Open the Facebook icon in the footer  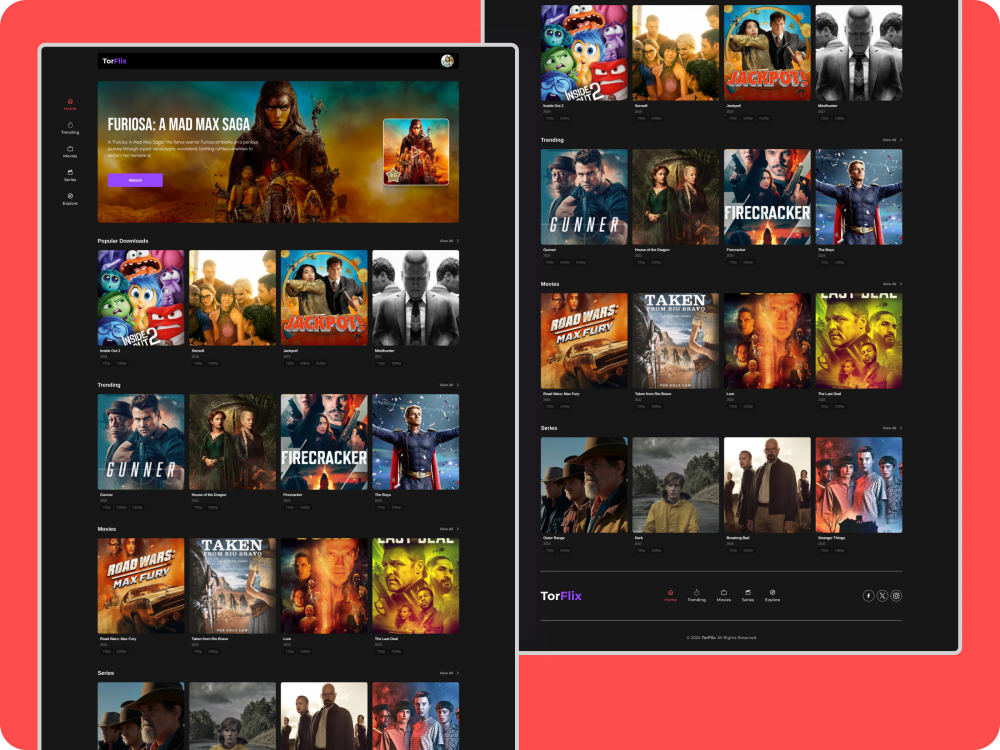tap(868, 596)
